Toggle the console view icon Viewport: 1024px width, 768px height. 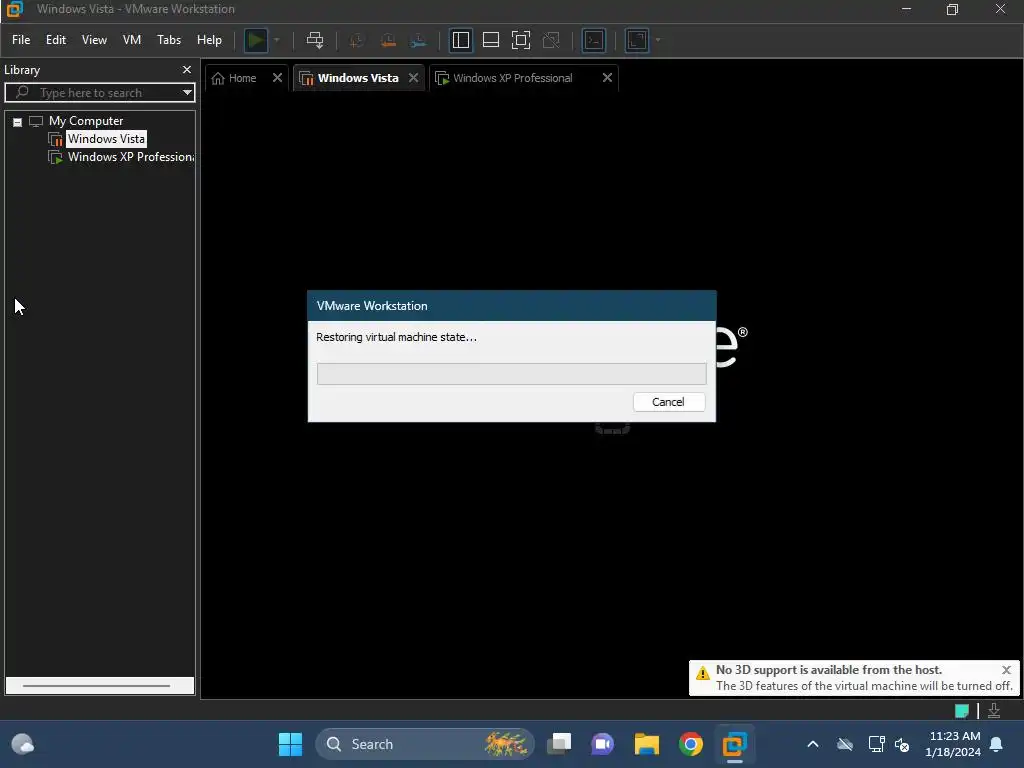(594, 40)
